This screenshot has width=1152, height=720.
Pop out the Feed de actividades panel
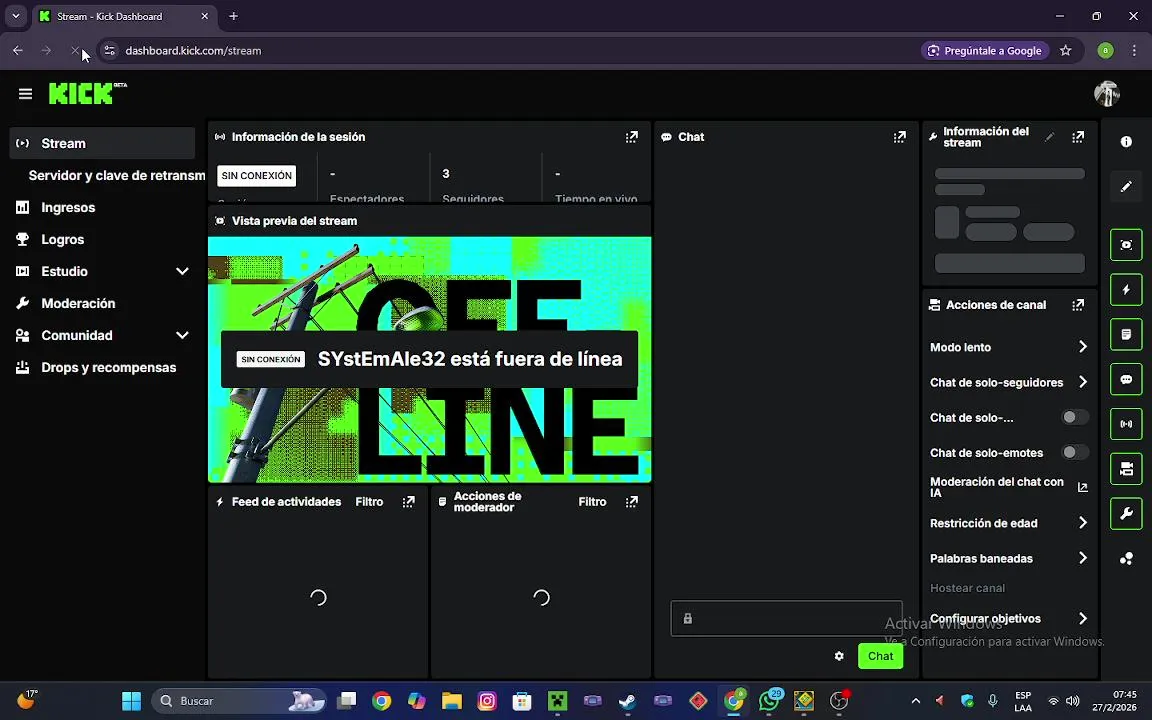(x=408, y=502)
